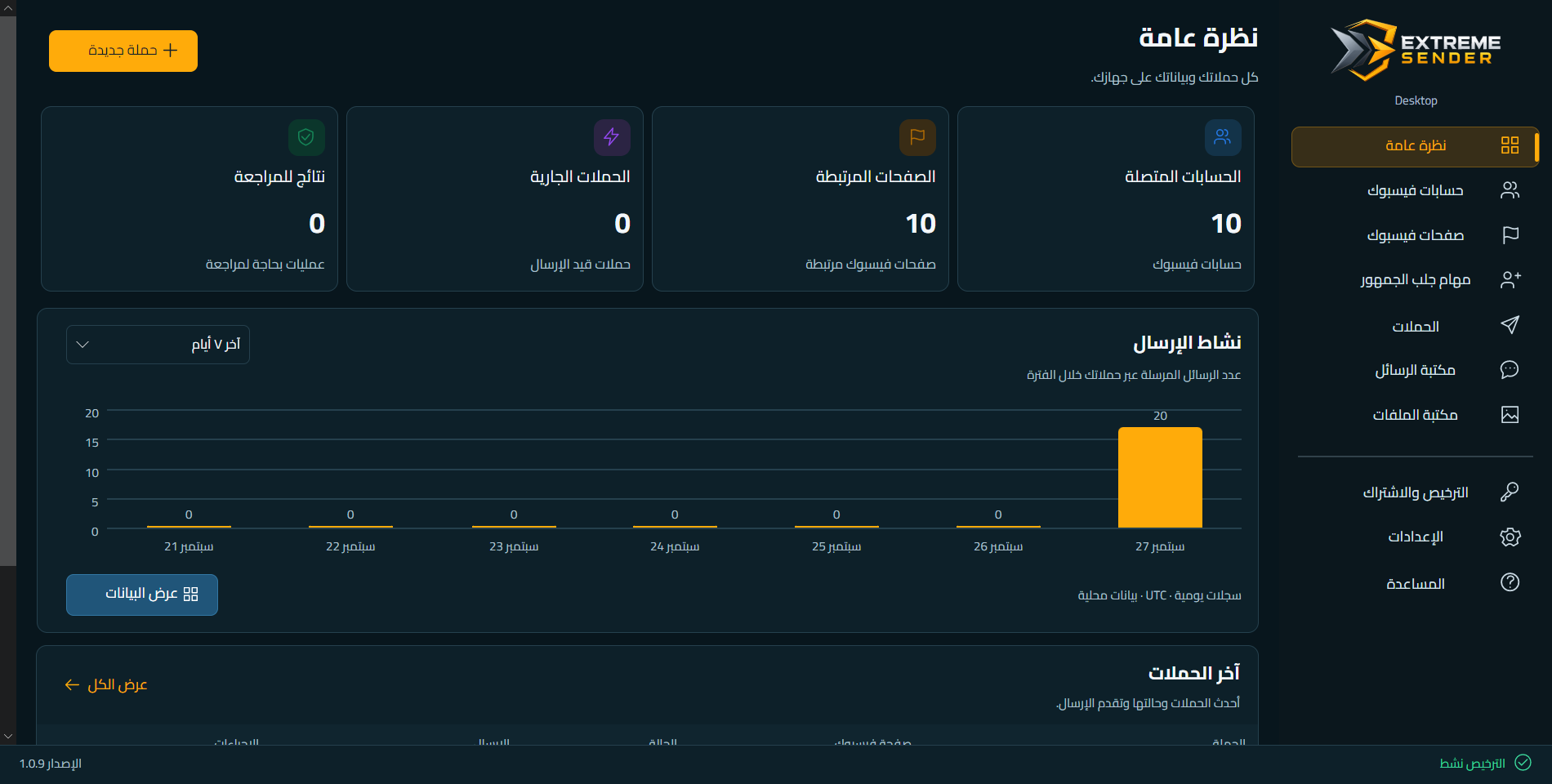
Task: Click the عرض البيانات button
Action: 142,595
